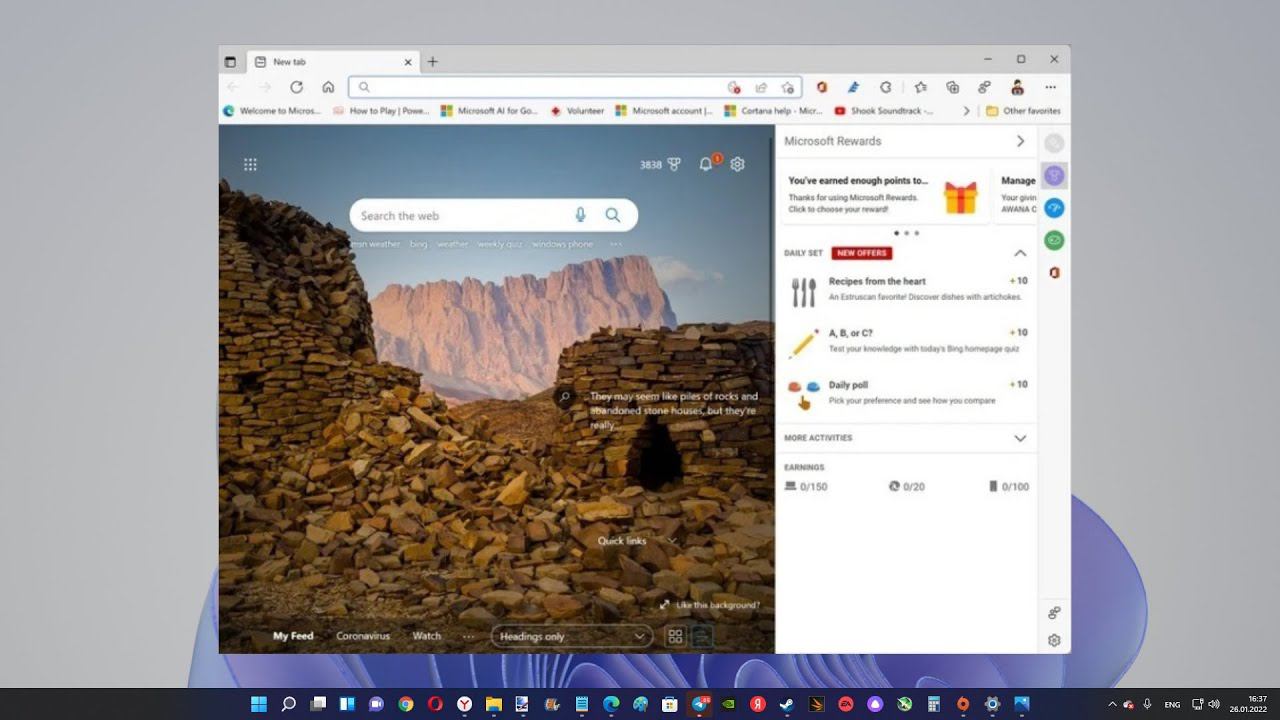
Task: Select the My Feed tab
Action: point(293,636)
